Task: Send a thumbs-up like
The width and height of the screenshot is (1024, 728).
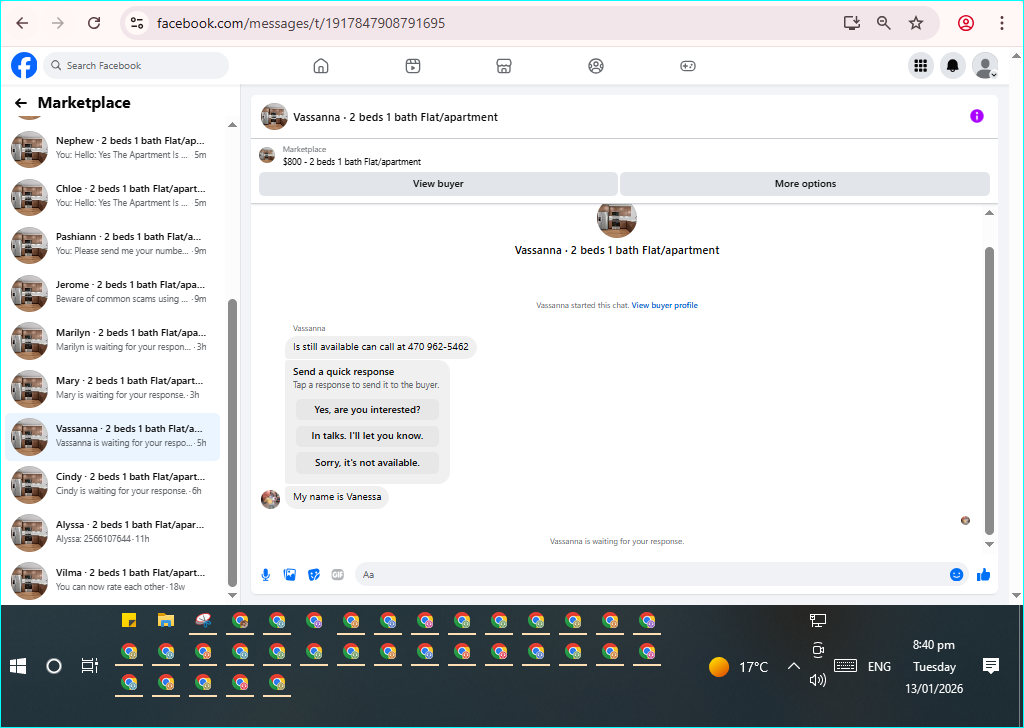Action: click(984, 575)
